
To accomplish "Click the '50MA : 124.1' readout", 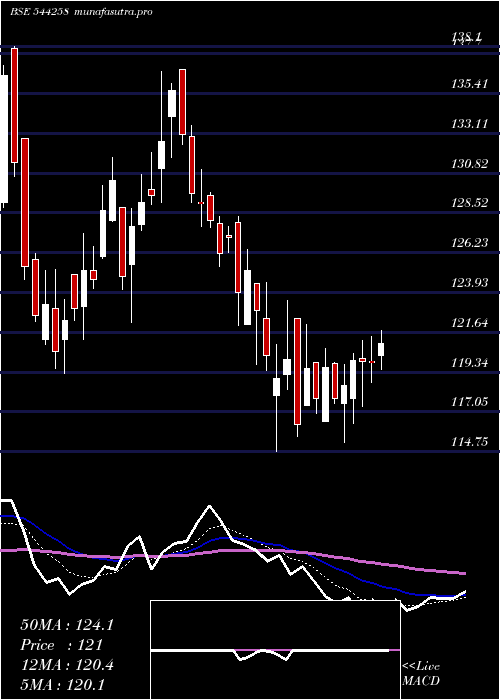I will coord(67,625).
